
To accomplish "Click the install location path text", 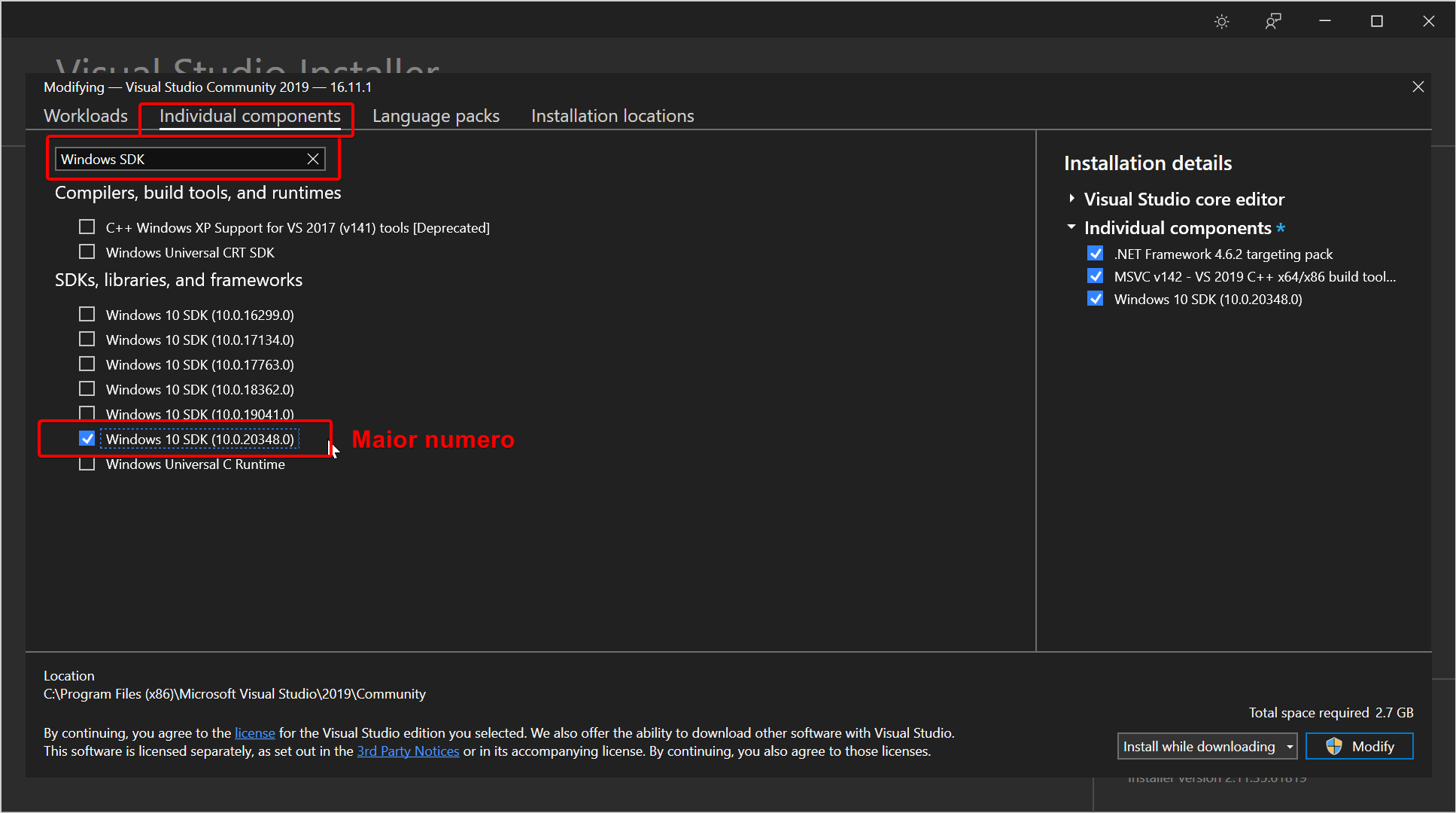I will (235, 693).
